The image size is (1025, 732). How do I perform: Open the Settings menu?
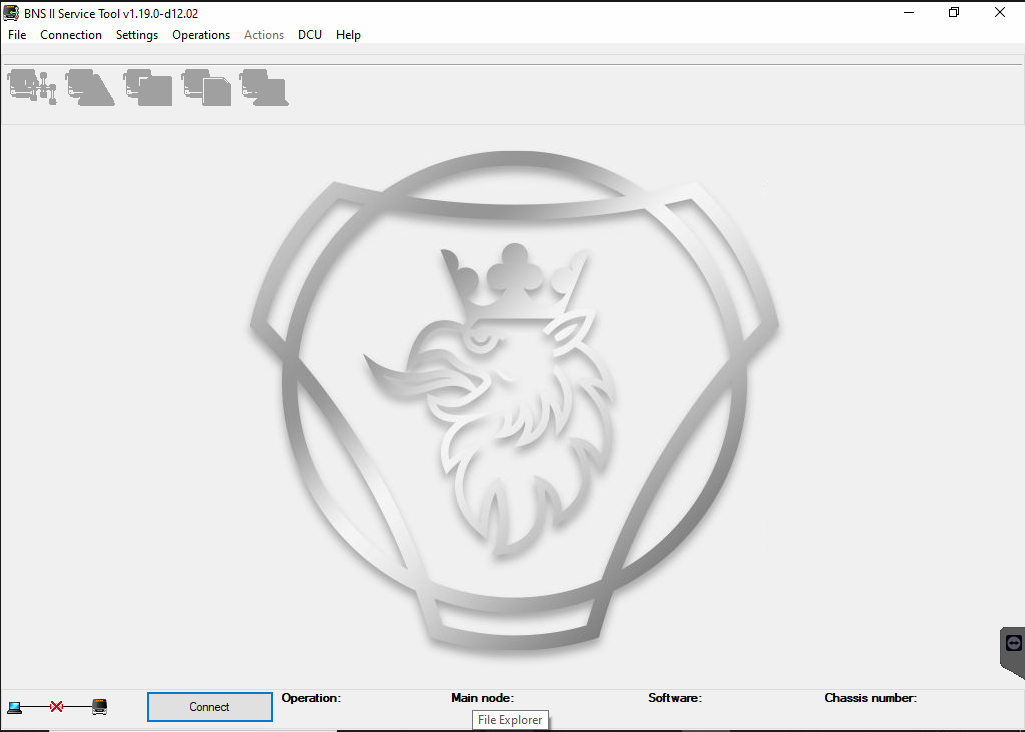[x=137, y=35]
